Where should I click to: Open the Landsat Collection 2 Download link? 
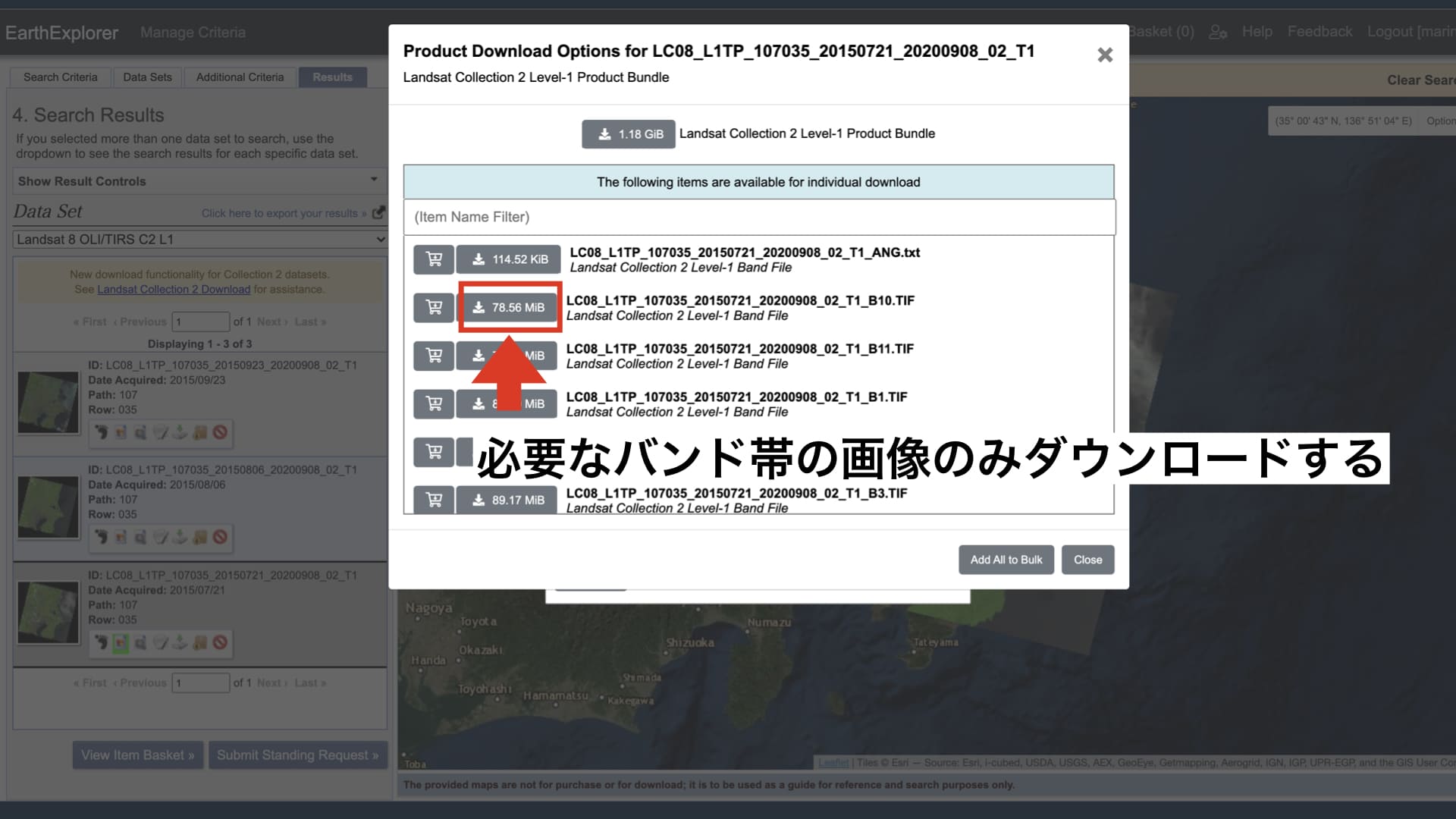[x=174, y=290]
